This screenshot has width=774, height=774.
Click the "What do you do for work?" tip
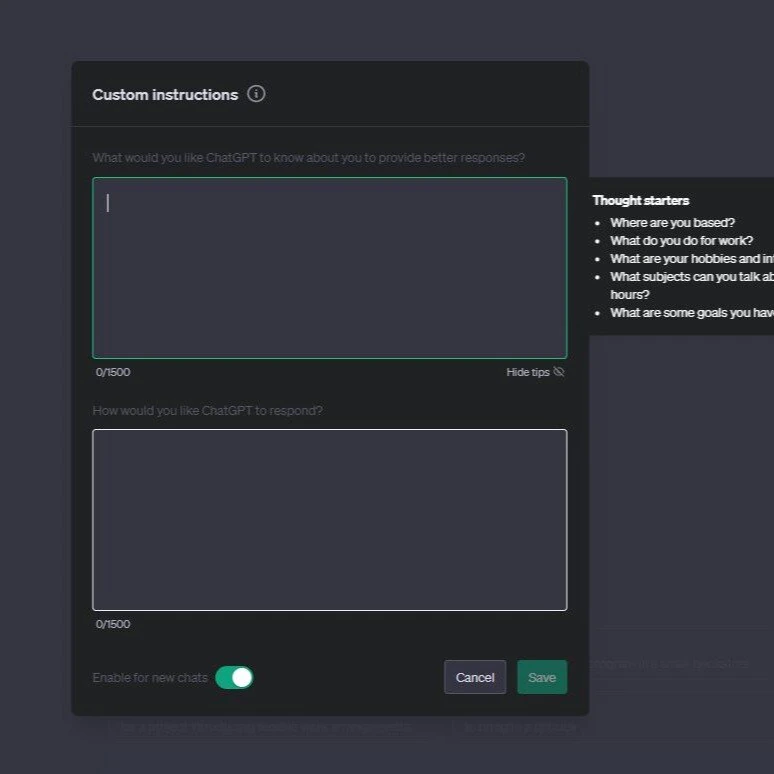pyautogui.click(x=681, y=241)
